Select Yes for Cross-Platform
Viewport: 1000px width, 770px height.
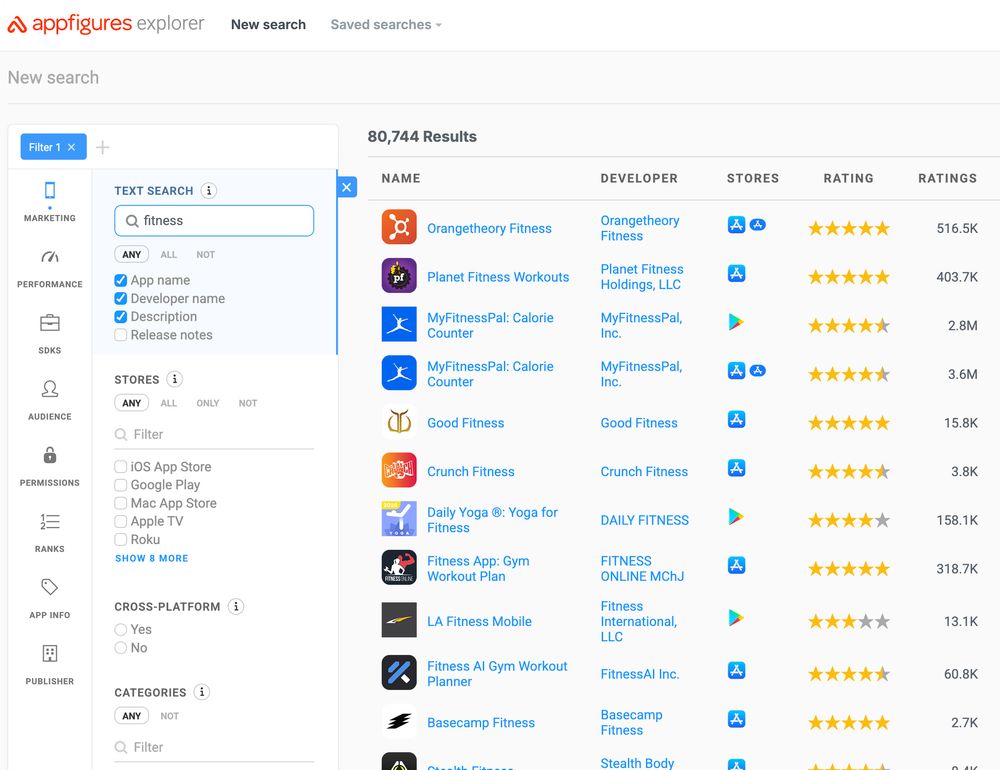(121, 629)
